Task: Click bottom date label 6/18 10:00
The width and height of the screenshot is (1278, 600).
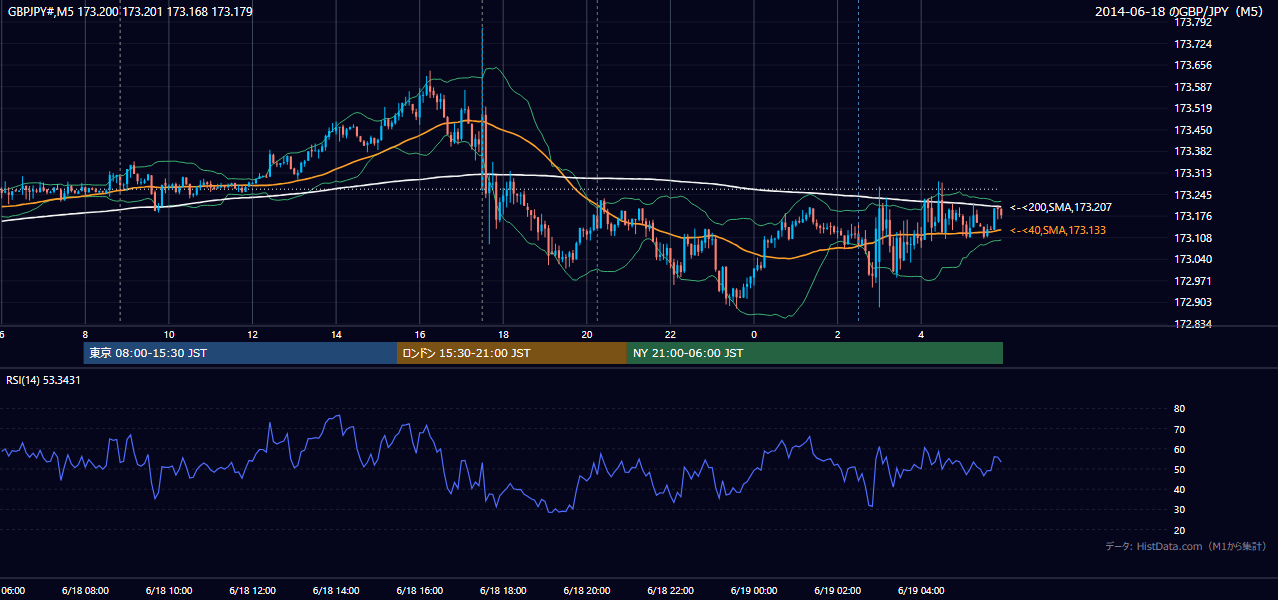Action: pos(169,591)
